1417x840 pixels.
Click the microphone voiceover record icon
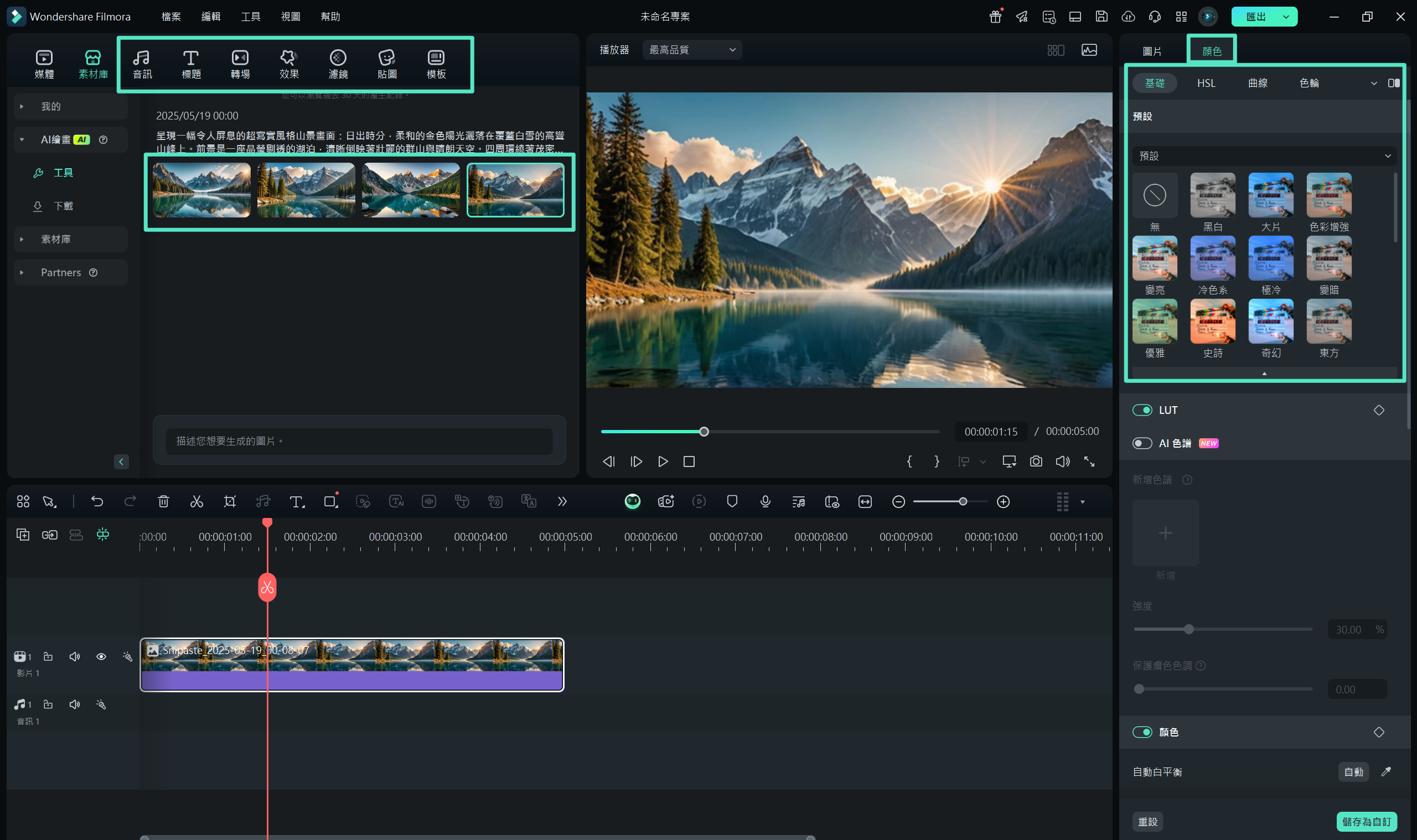tap(765, 501)
